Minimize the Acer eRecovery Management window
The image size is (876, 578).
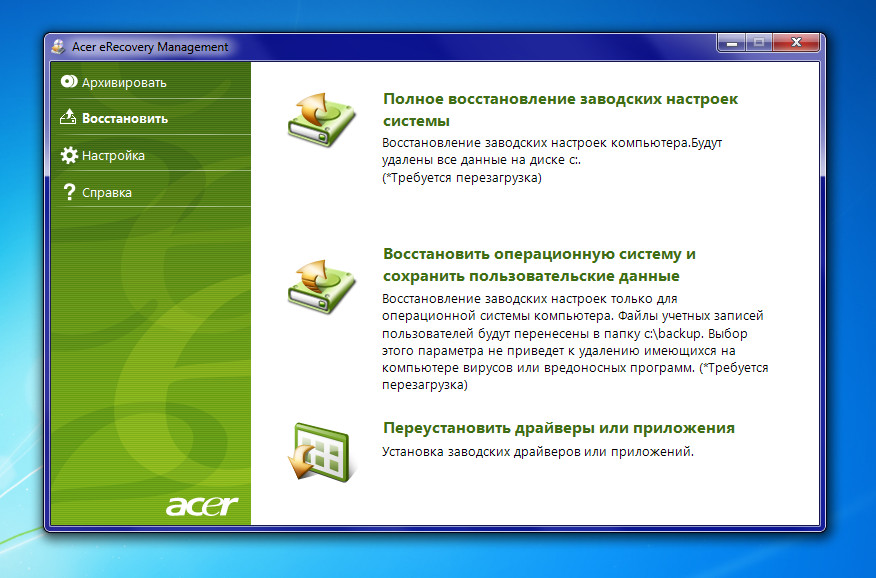tap(731, 42)
